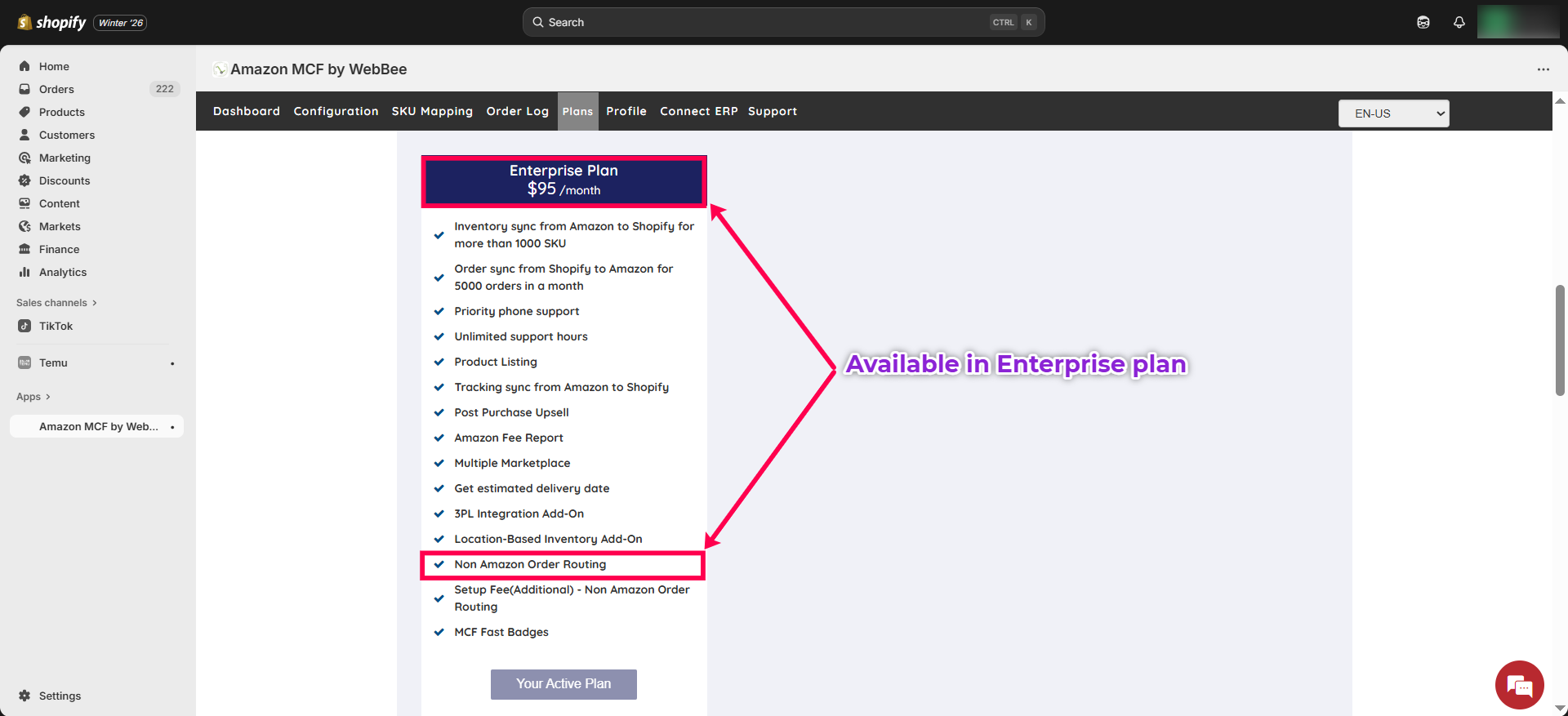Open the Settings gear icon

[24, 696]
